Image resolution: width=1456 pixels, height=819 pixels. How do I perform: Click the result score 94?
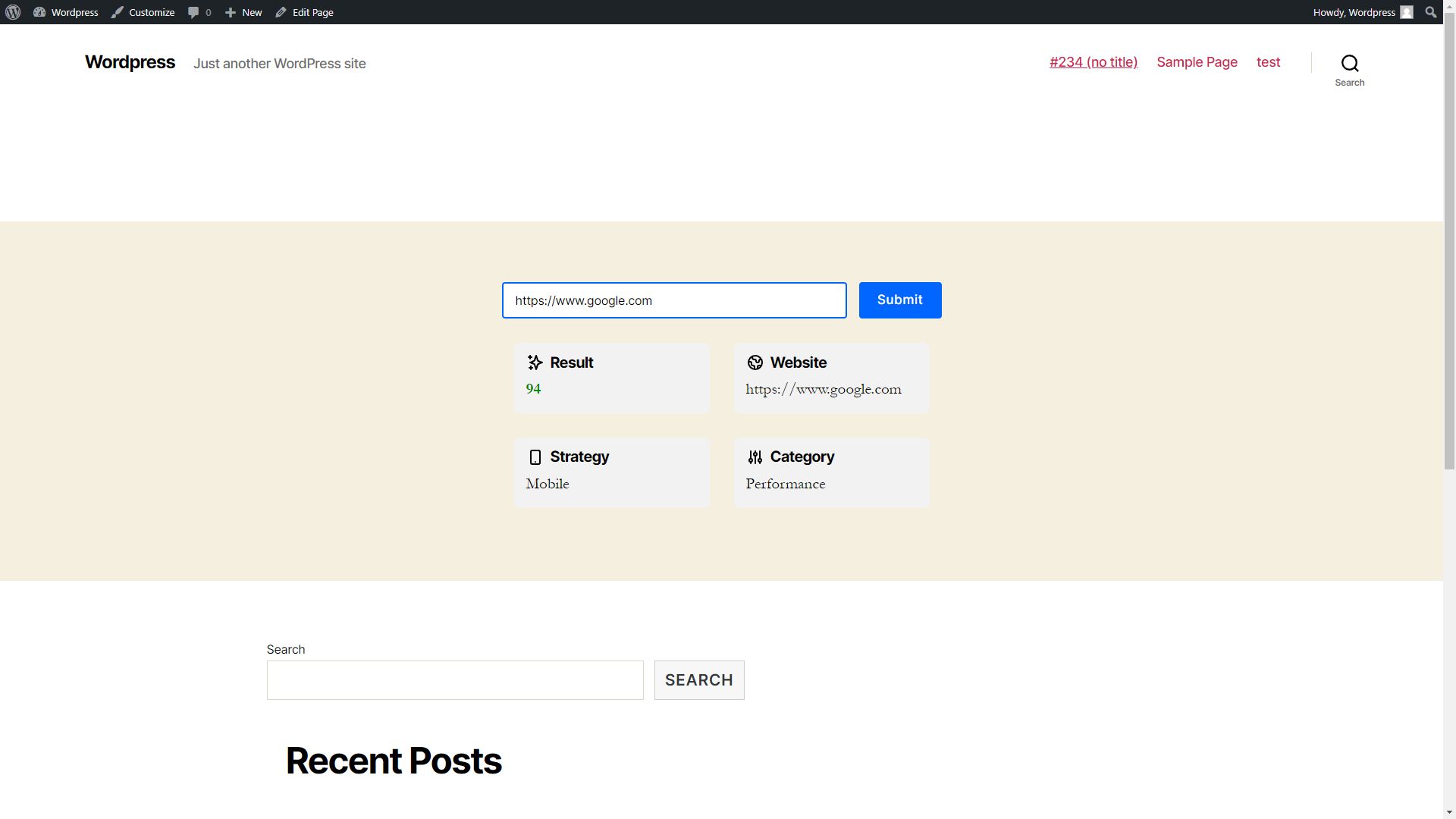533,389
